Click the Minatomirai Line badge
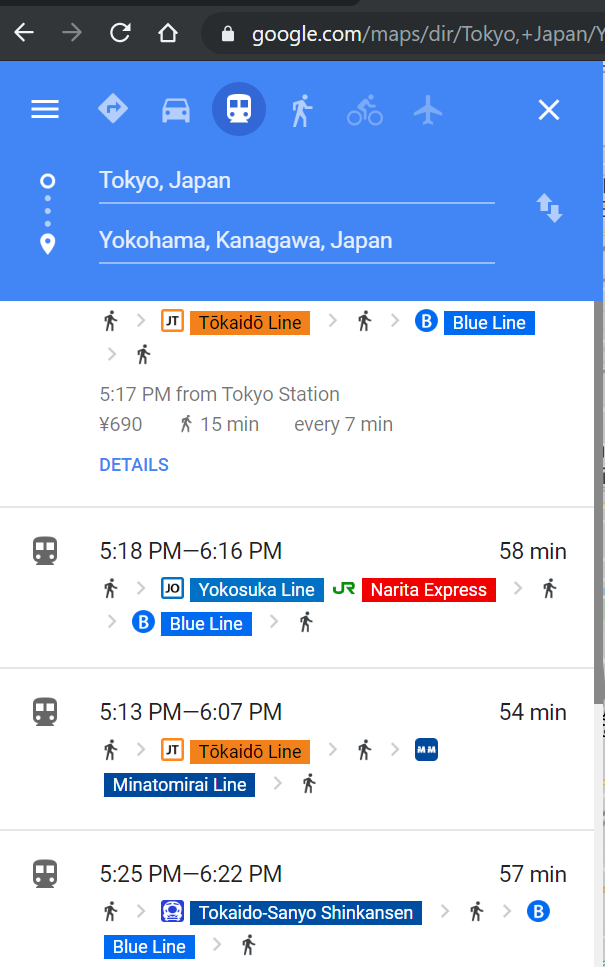605x967 pixels. click(179, 785)
